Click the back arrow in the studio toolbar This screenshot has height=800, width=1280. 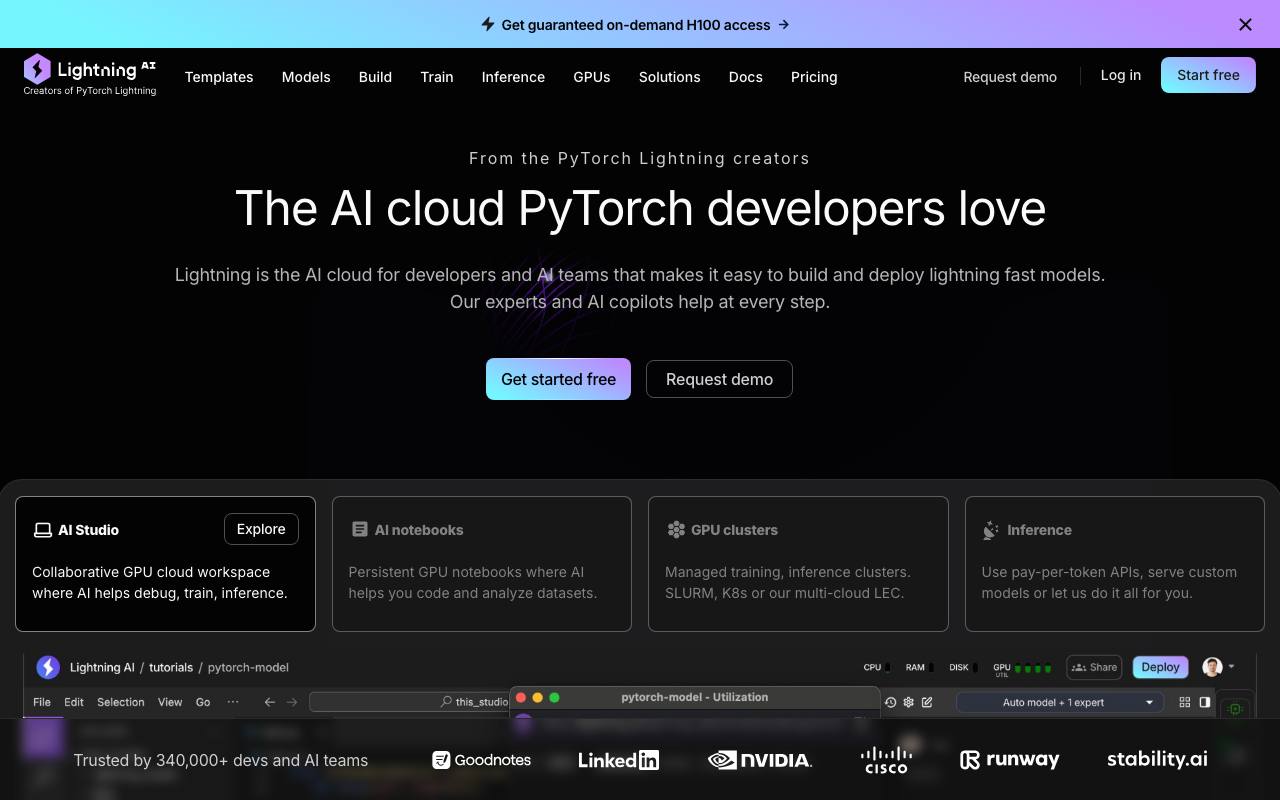(x=270, y=702)
